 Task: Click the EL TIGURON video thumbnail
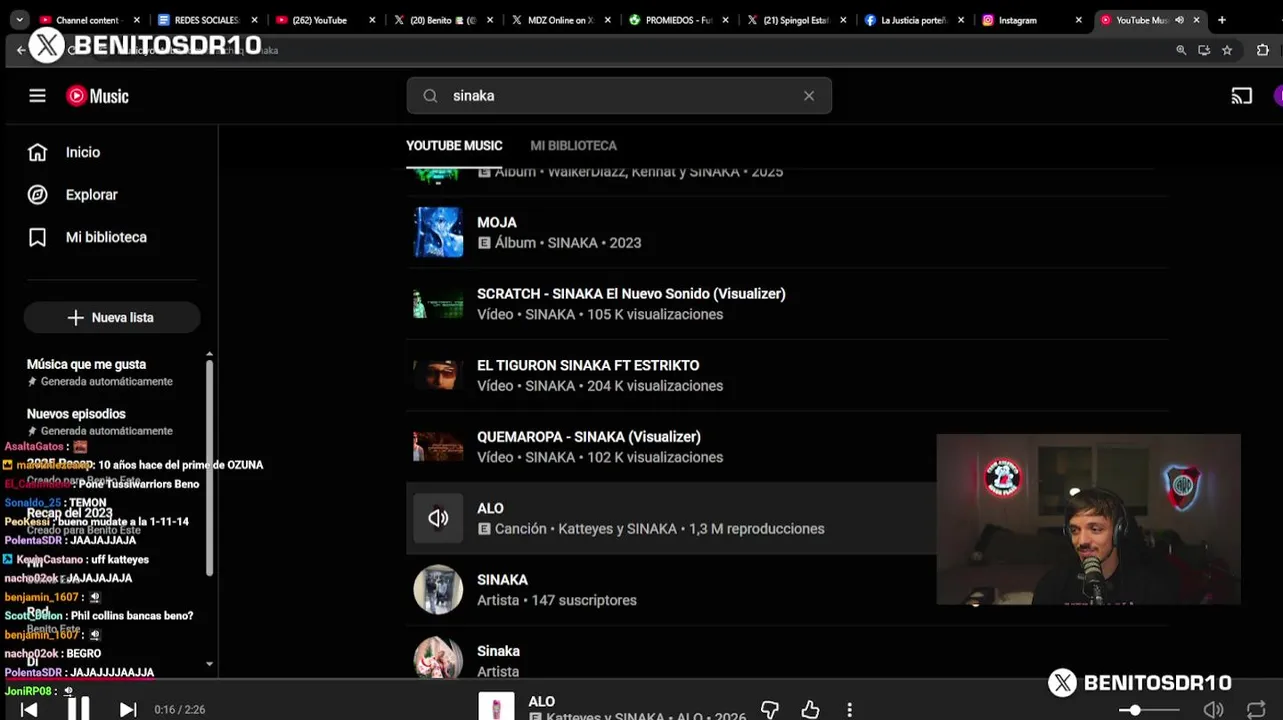pos(438,375)
